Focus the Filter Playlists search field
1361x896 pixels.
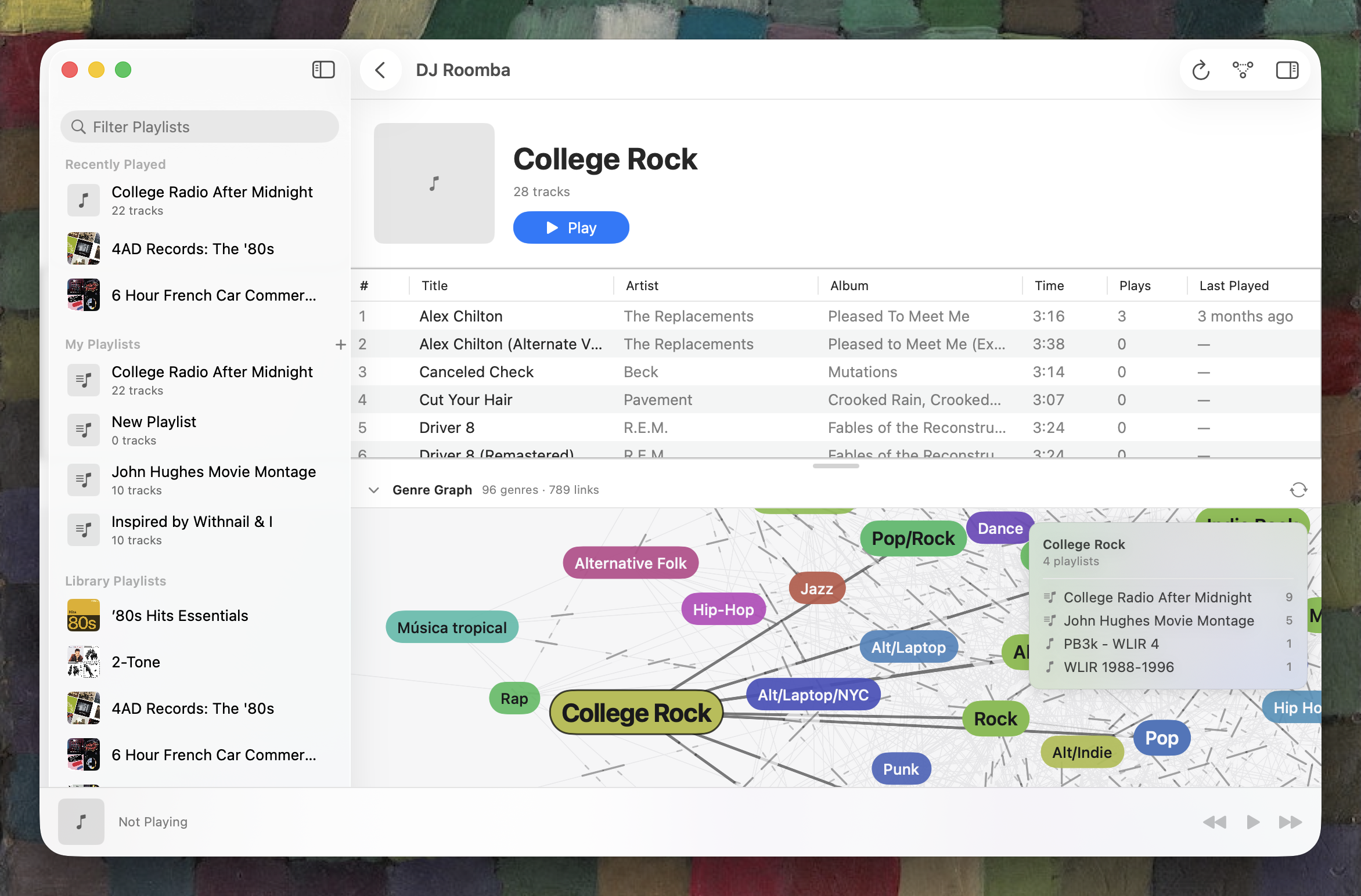tap(200, 127)
